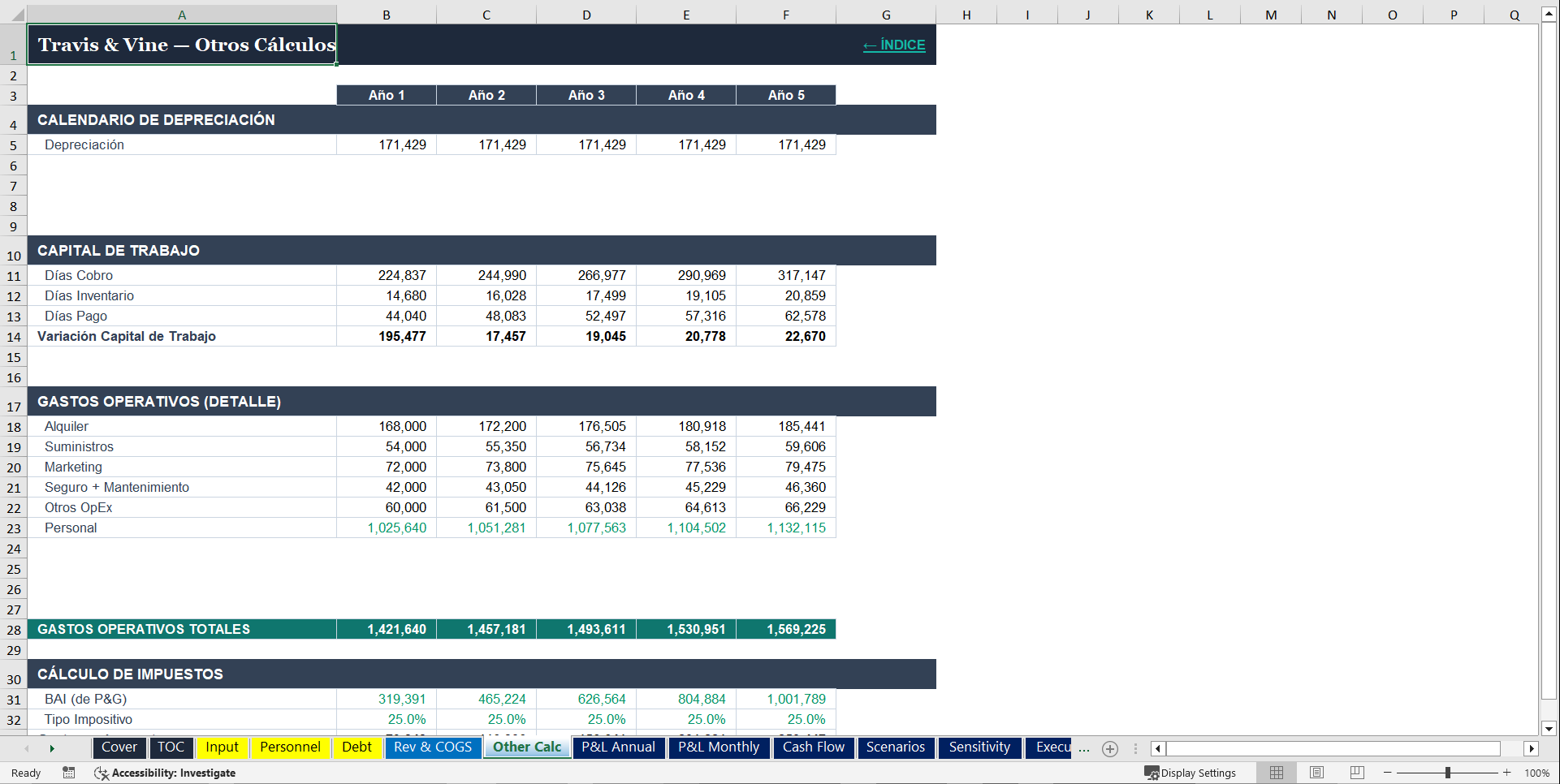Click horizontal scrollbar right arrow

tap(1532, 748)
